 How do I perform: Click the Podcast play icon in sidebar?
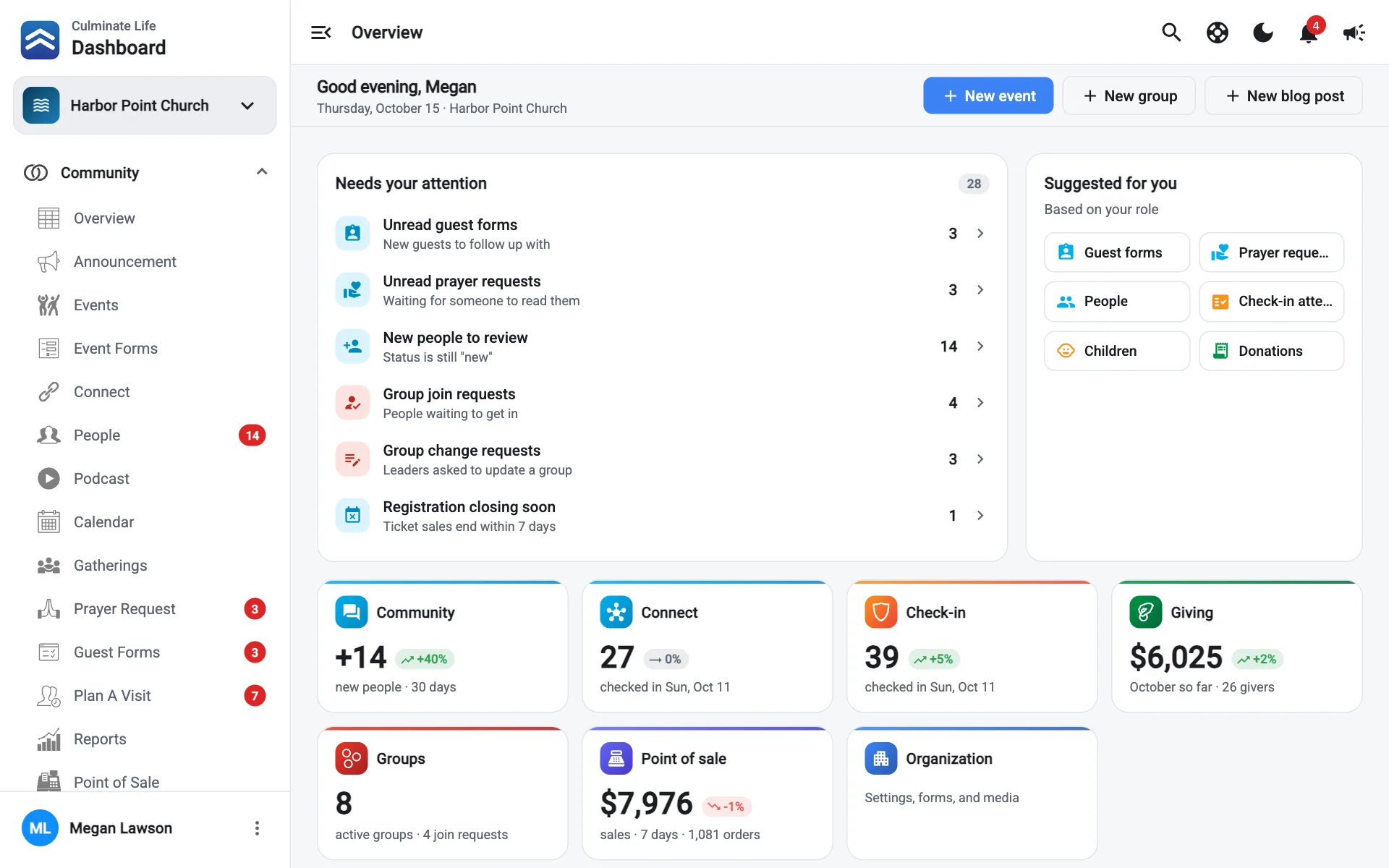tap(48, 479)
